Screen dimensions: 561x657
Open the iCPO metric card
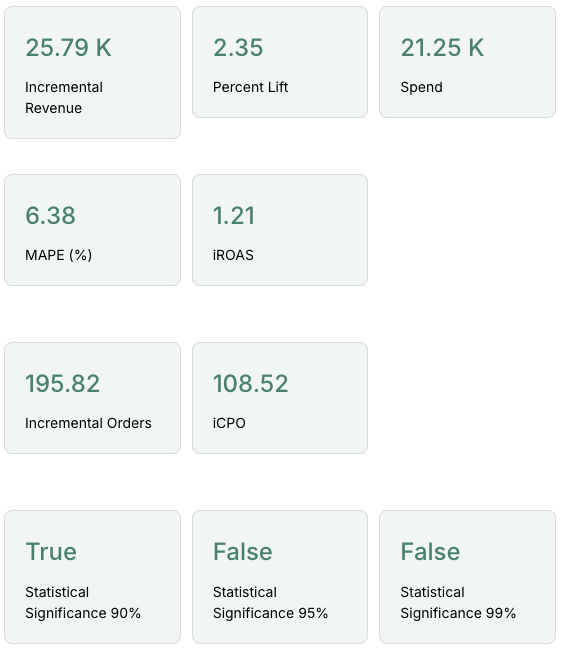[280, 398]
